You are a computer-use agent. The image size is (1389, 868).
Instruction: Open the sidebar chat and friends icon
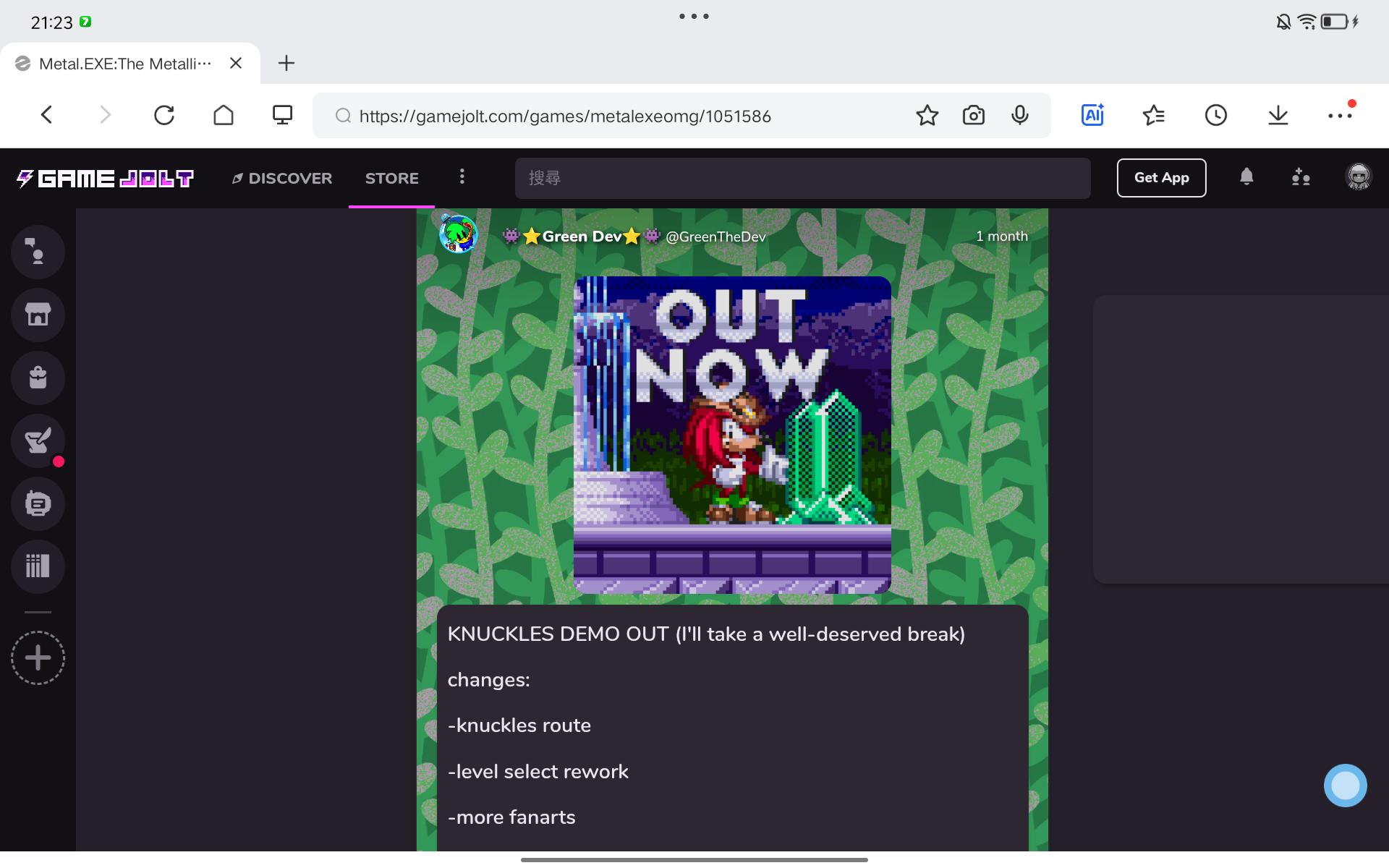pyautogui.click(x=38, y=252)
